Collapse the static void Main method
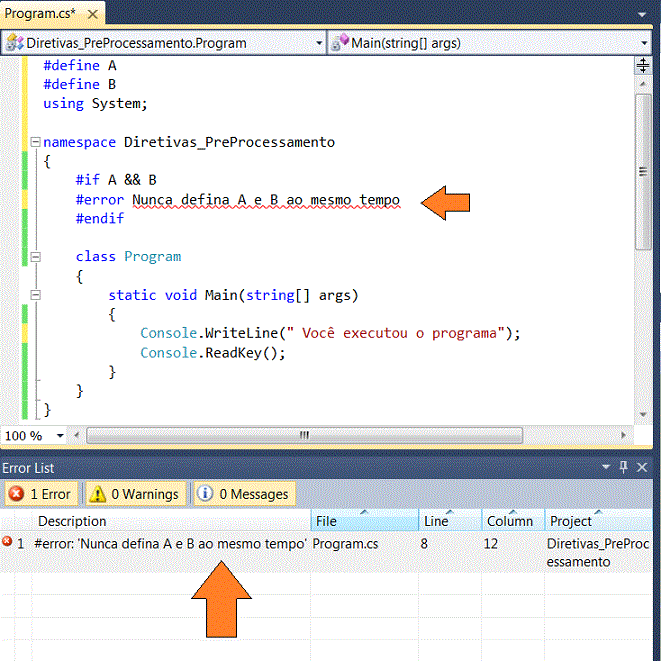 (36, 295)
